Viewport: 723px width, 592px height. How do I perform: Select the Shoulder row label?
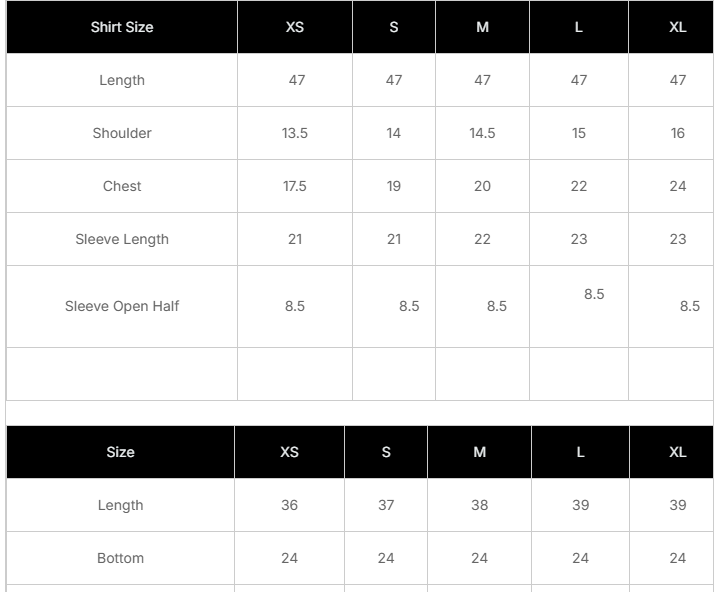coord(122,133)
